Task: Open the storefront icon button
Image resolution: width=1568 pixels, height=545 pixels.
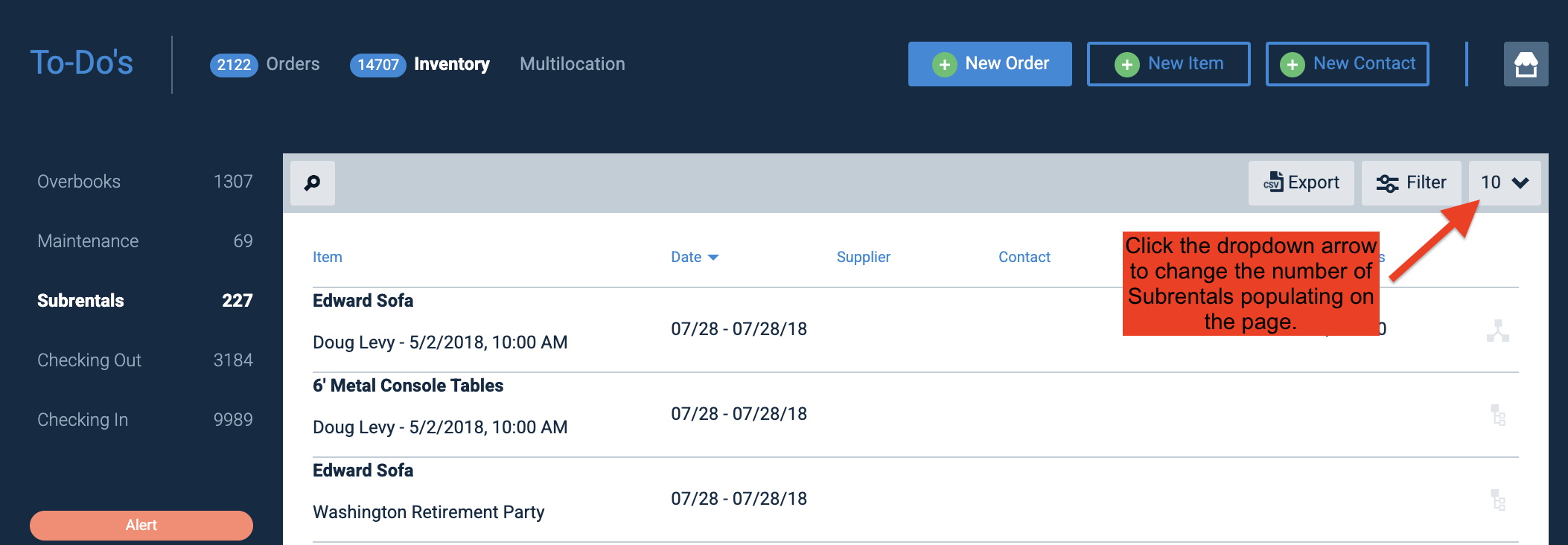Action: pos(1526,64)
